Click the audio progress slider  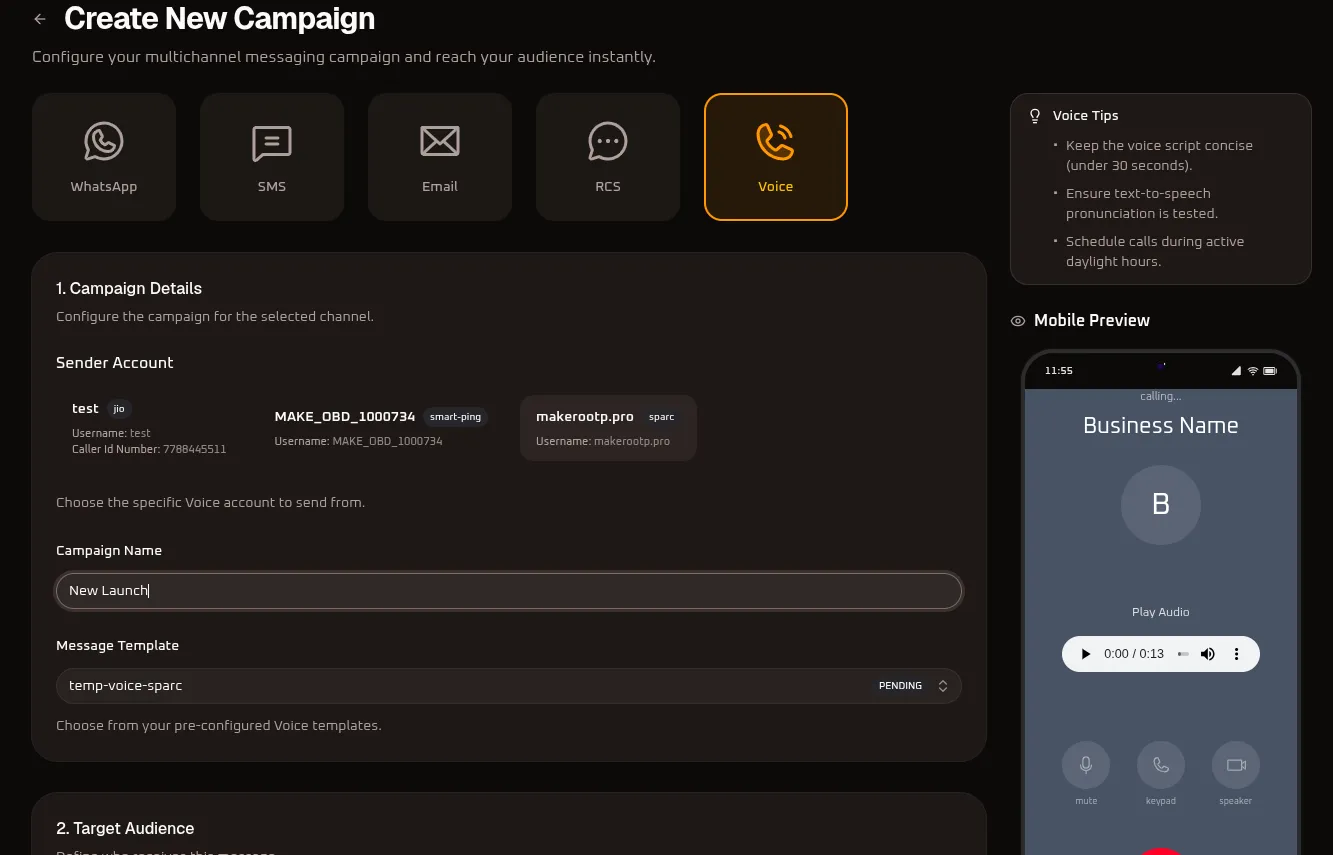1183,654
